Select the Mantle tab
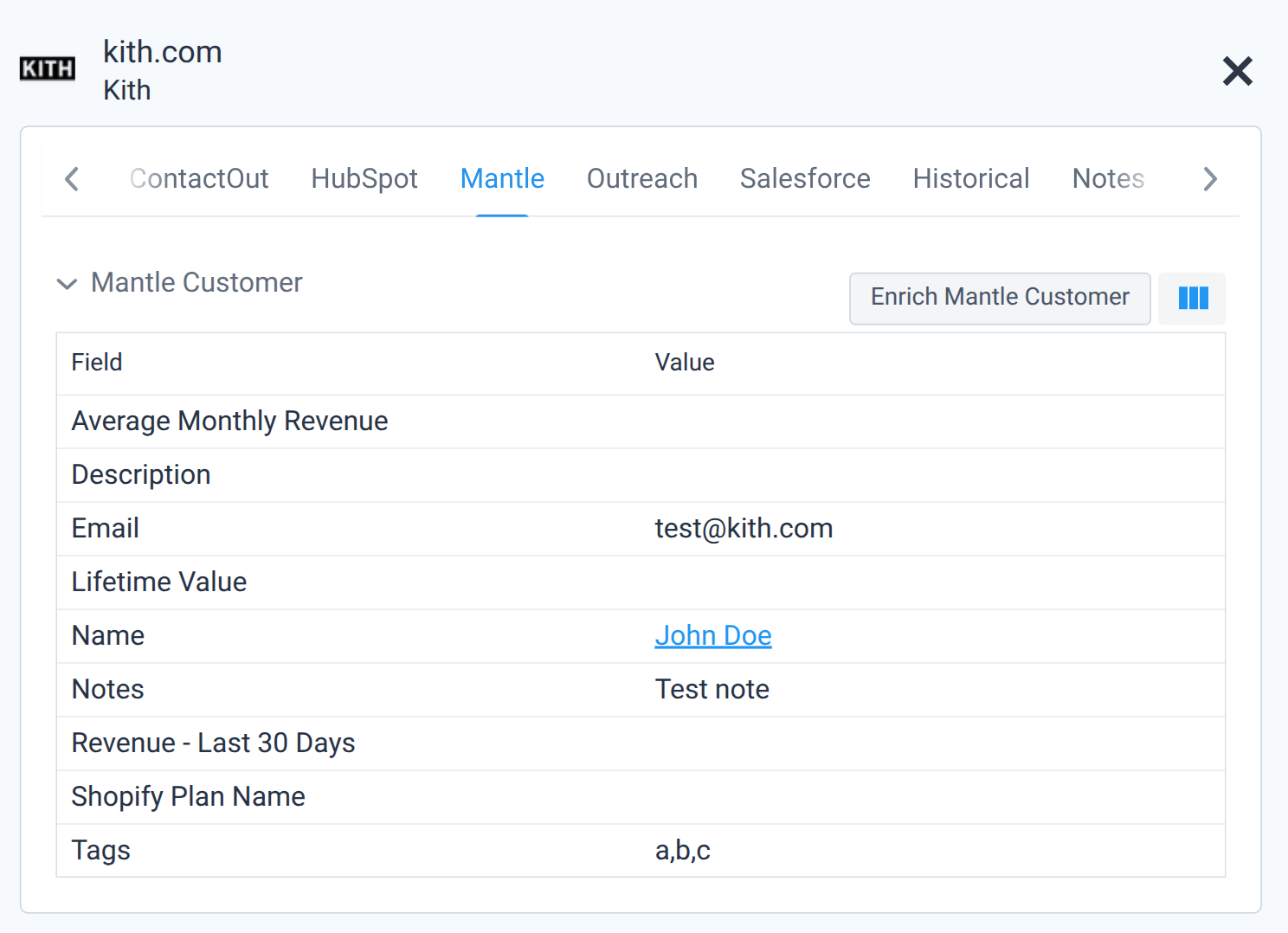The height and width of the screenshot is (933, 1288). click(502, 178)
